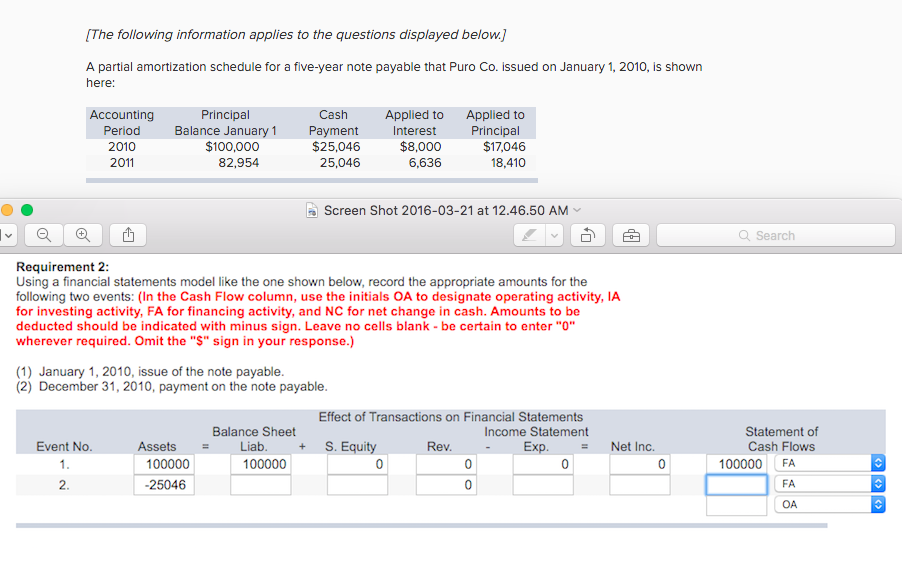The width and height of the screenshot is (902, 574).
Task: Click the $8,000 applied to interest value
Action: [421, 147]
